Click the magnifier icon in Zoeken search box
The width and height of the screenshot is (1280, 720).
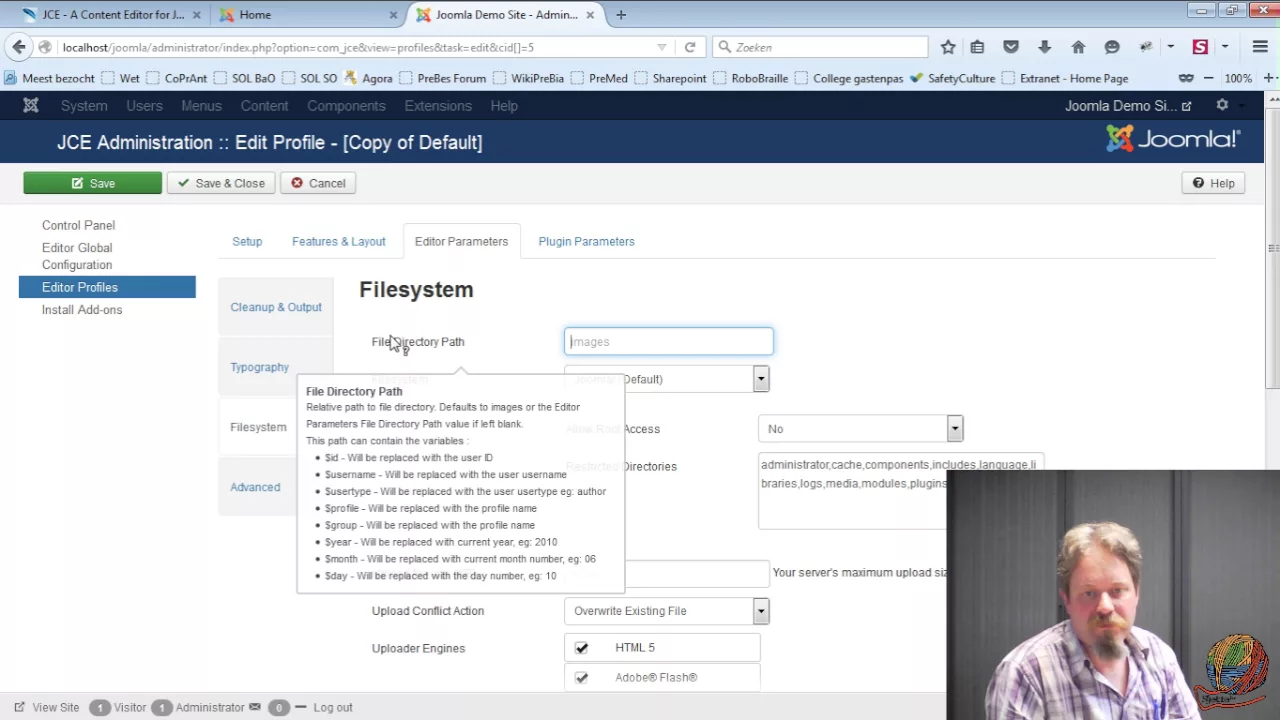coord(723,47)
